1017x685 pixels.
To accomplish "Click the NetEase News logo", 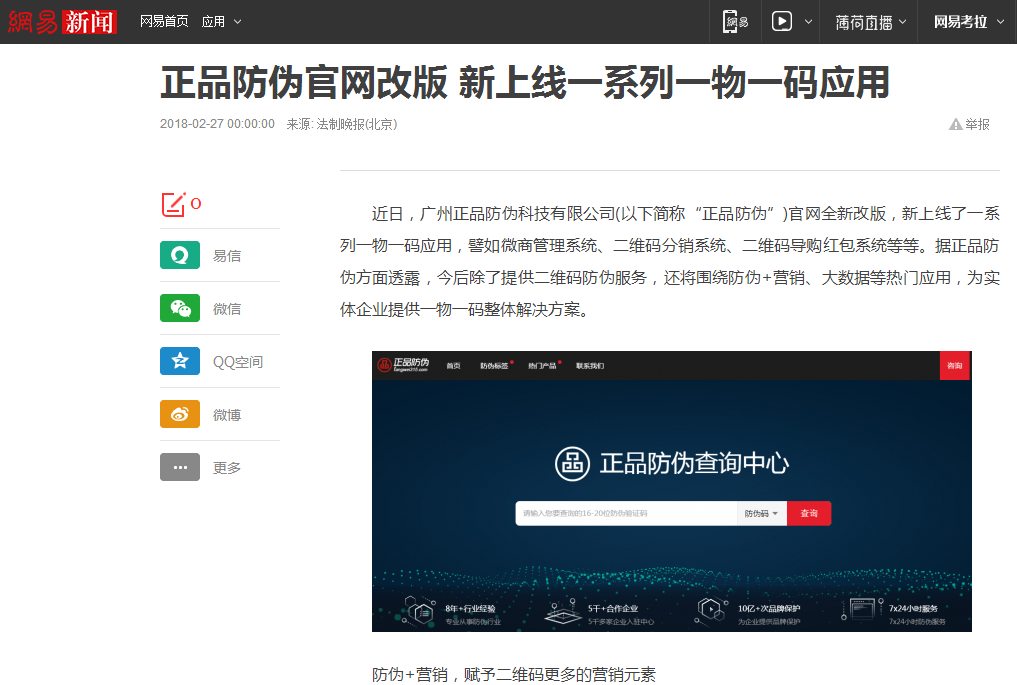I will 62,22.
